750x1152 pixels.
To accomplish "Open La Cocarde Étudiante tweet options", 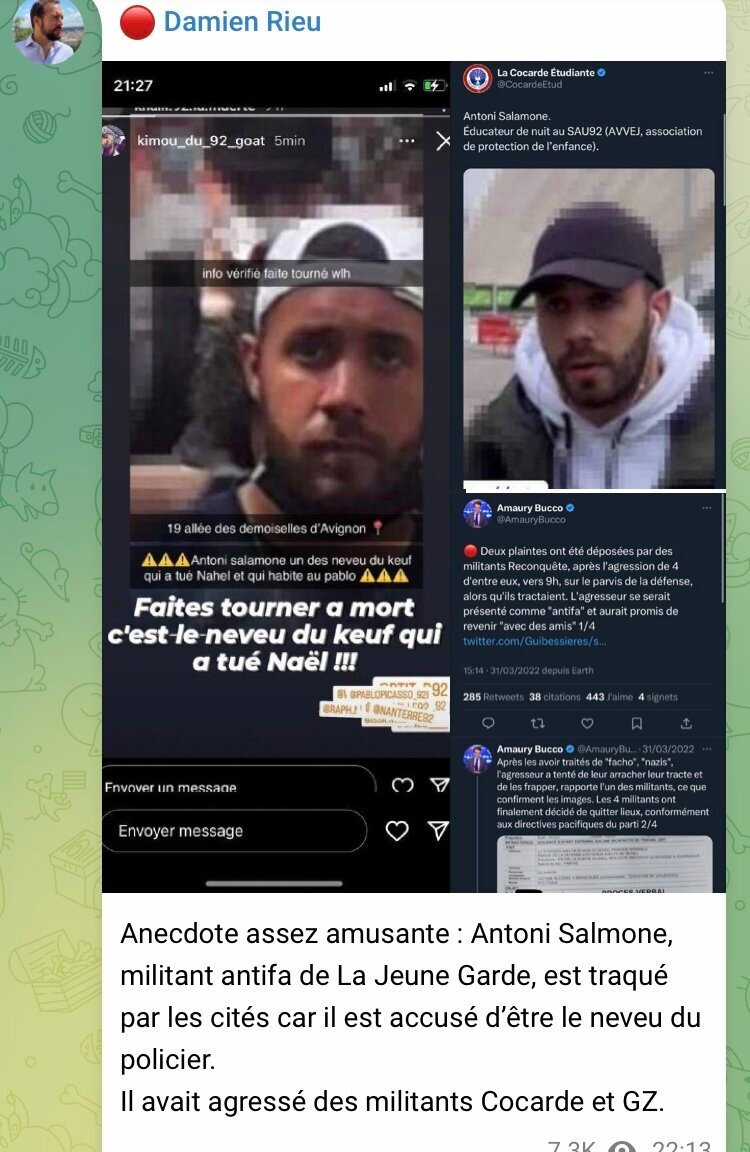I will pyautogui.click(x=708, y=73).
